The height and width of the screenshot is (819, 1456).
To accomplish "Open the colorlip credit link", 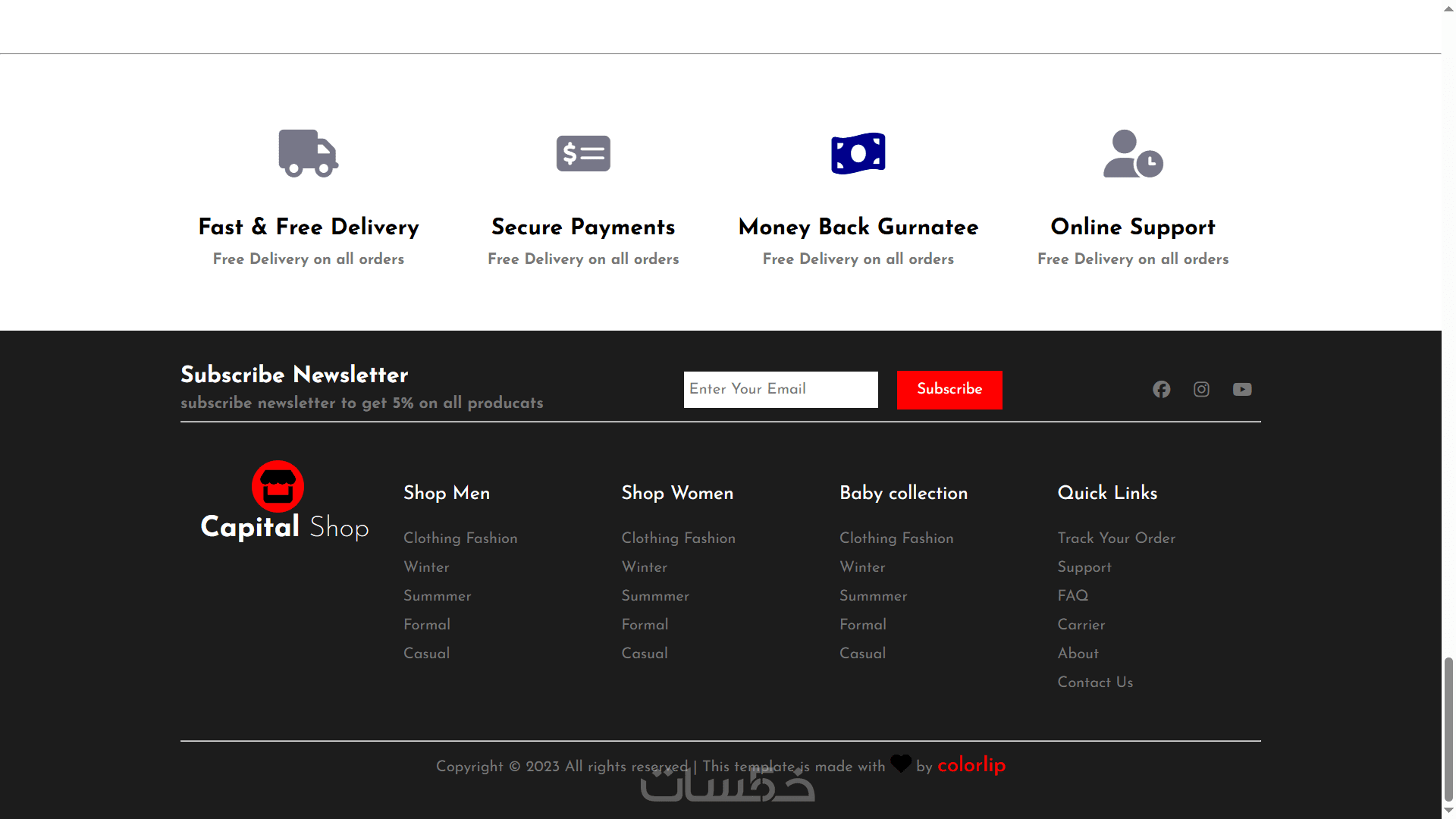I will pyautogui.click(x=971, y=765).
